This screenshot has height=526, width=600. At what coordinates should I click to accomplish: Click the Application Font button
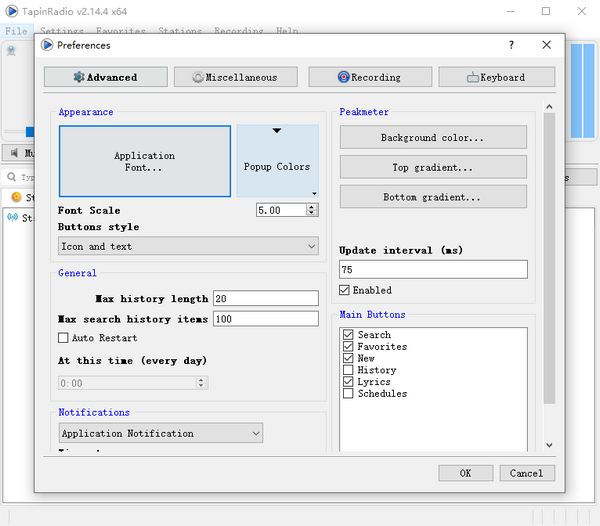(x=145, y=162)
